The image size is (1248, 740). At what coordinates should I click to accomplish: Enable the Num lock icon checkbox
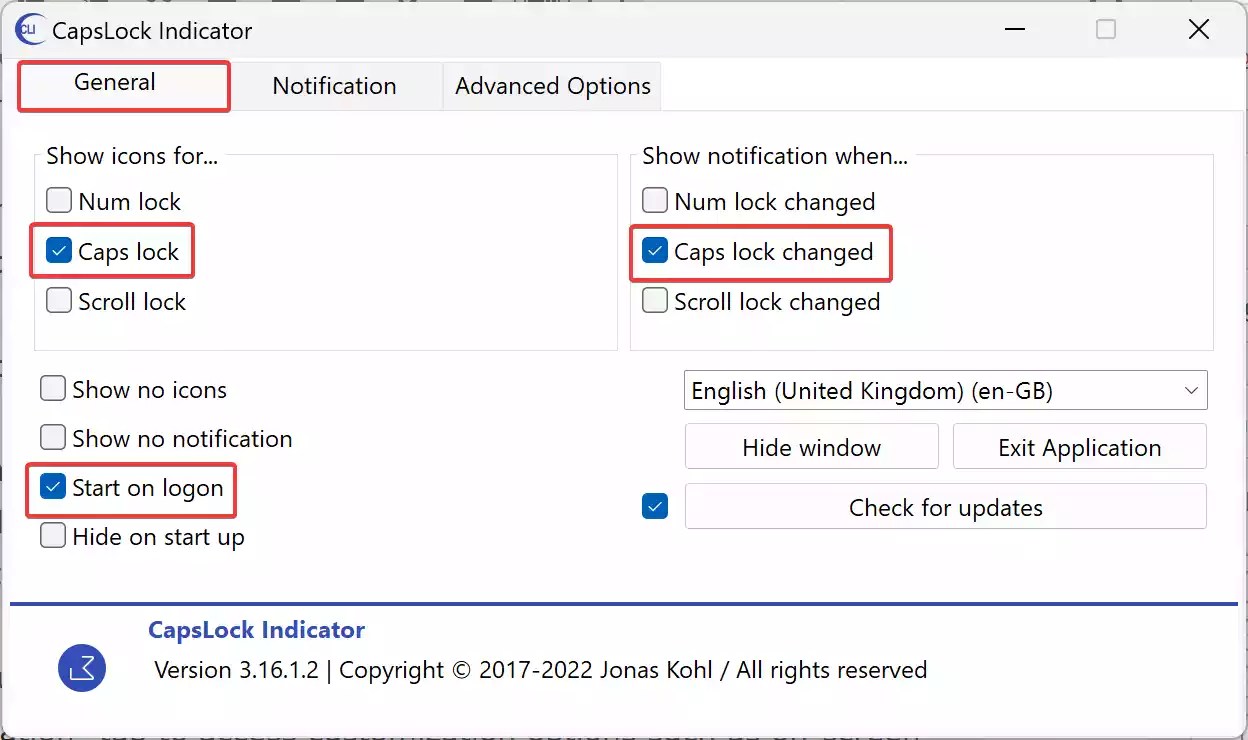pyautogui.click(x=59, y=200)
